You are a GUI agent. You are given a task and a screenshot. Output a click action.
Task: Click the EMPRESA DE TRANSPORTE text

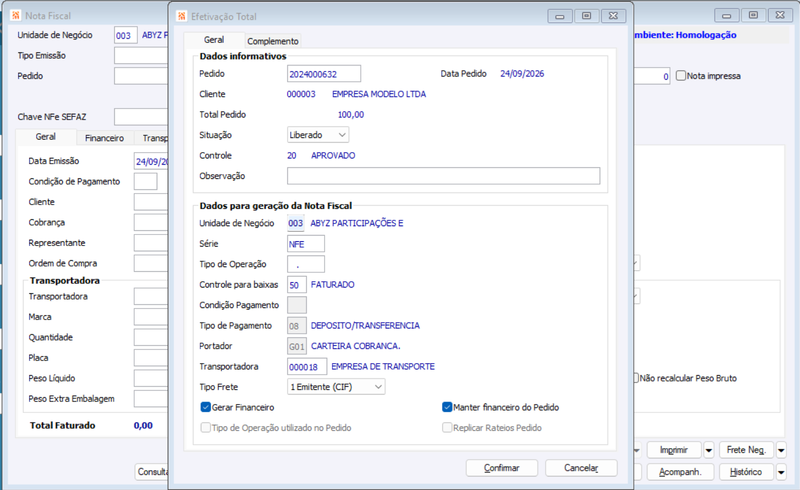pyautogui.click(x=383, y=366)
